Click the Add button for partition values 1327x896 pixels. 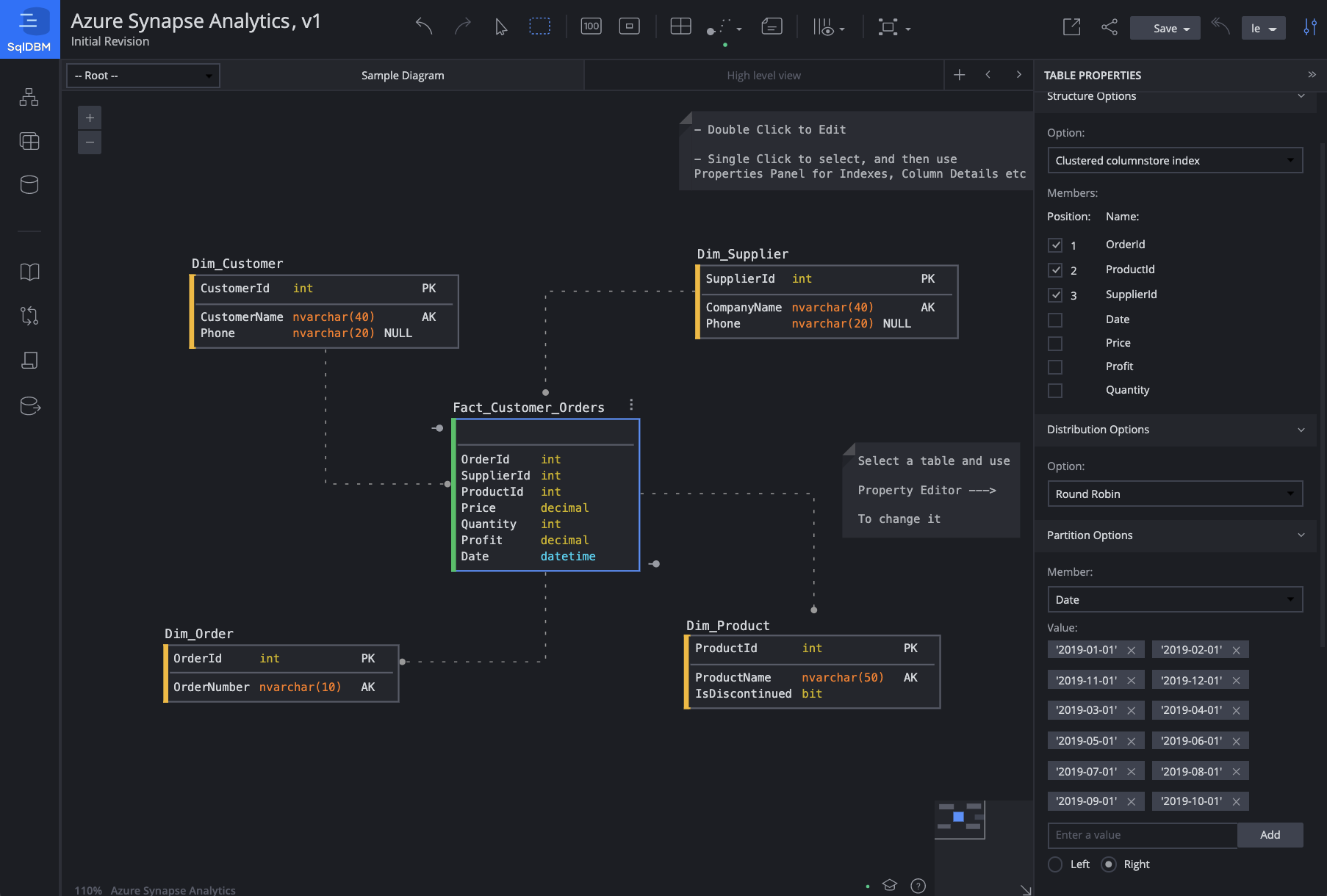click(x=1270, y=835)
